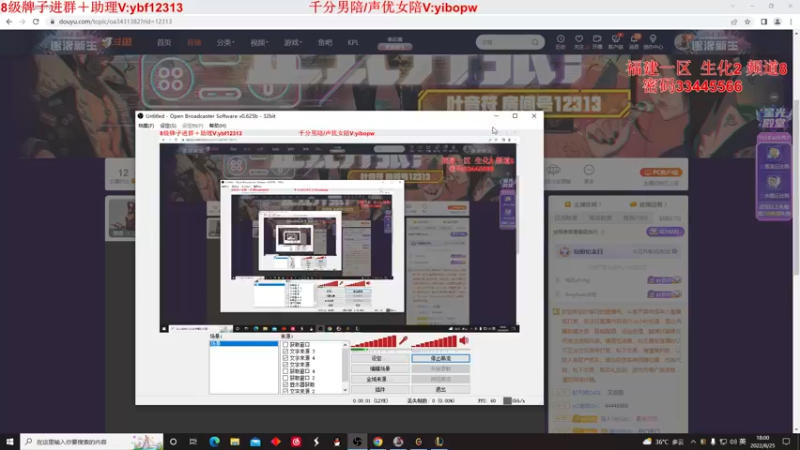Click the OBS 退出 exit button
Viewport: 800px width, 450px height.
[x=440, y=389]
